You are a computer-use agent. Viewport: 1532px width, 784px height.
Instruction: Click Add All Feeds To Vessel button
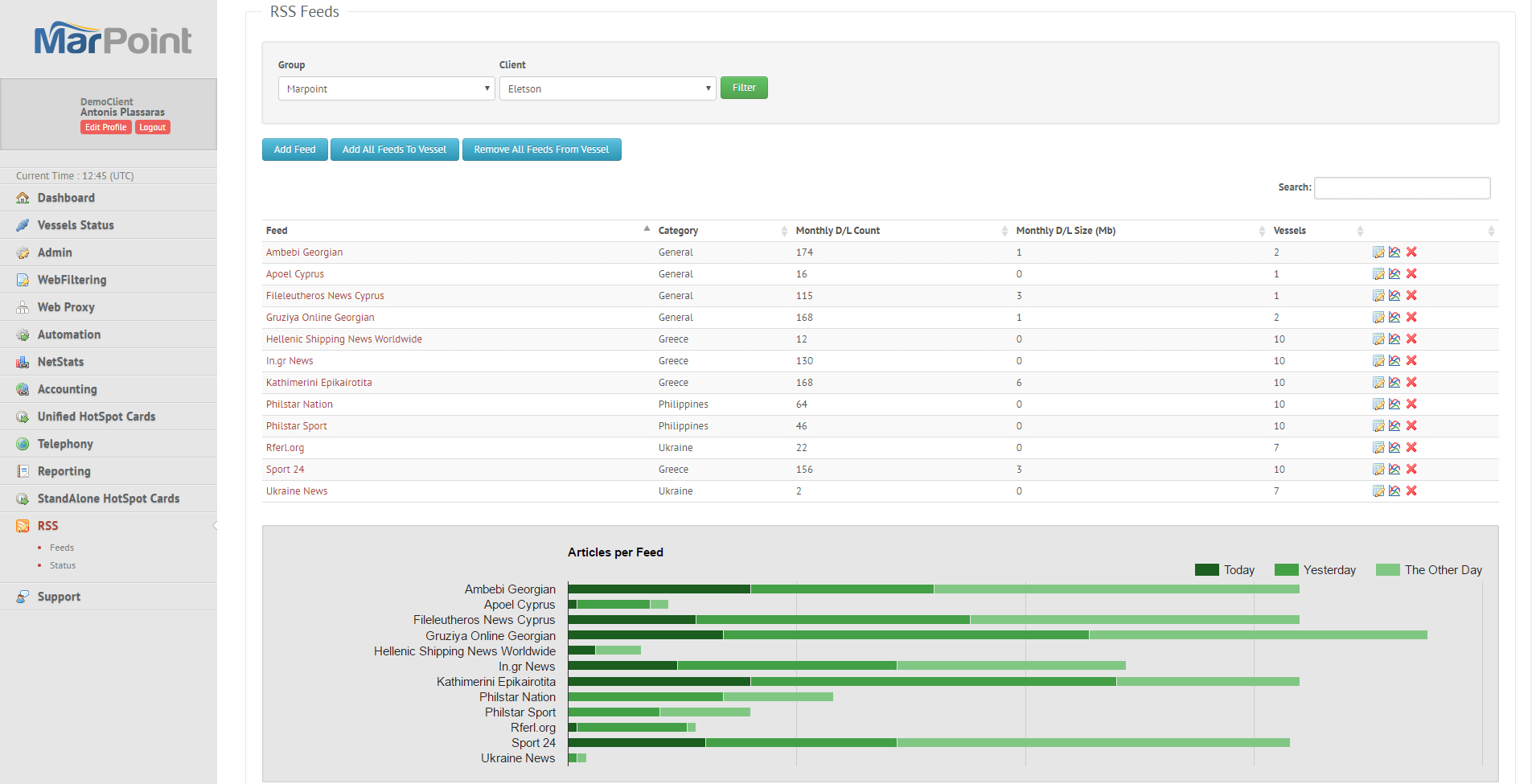pos(394,150)
